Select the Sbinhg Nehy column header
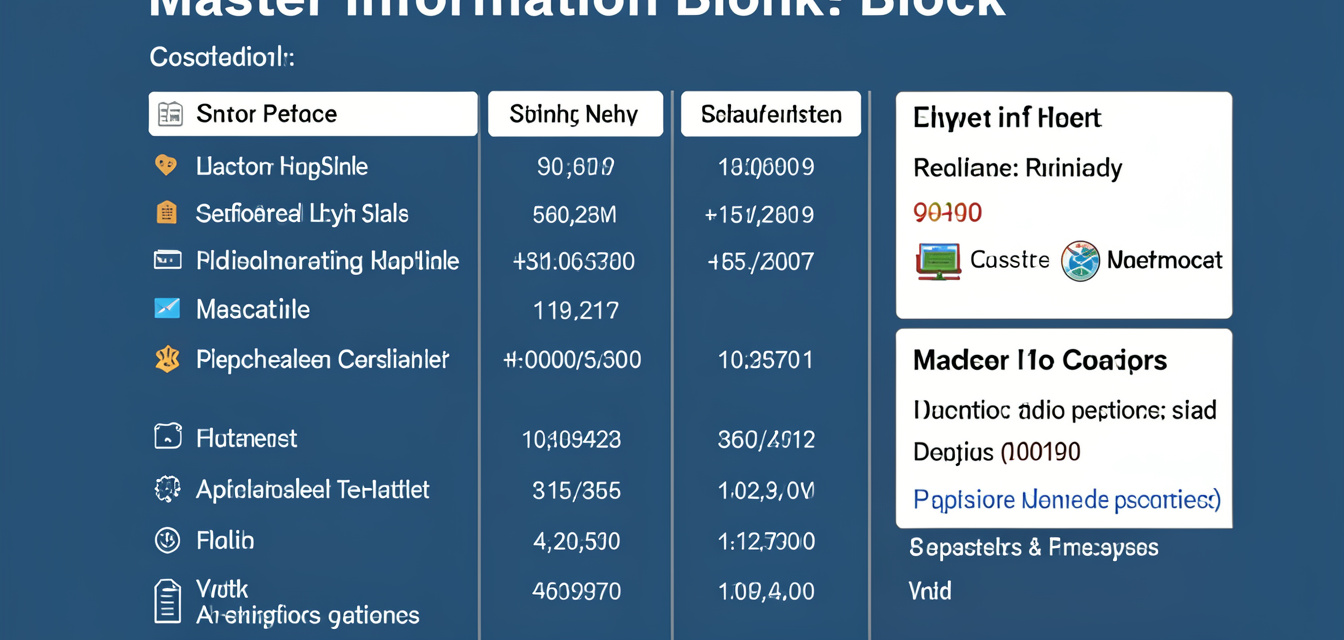 pyautogui.click(x=575, y=114)
